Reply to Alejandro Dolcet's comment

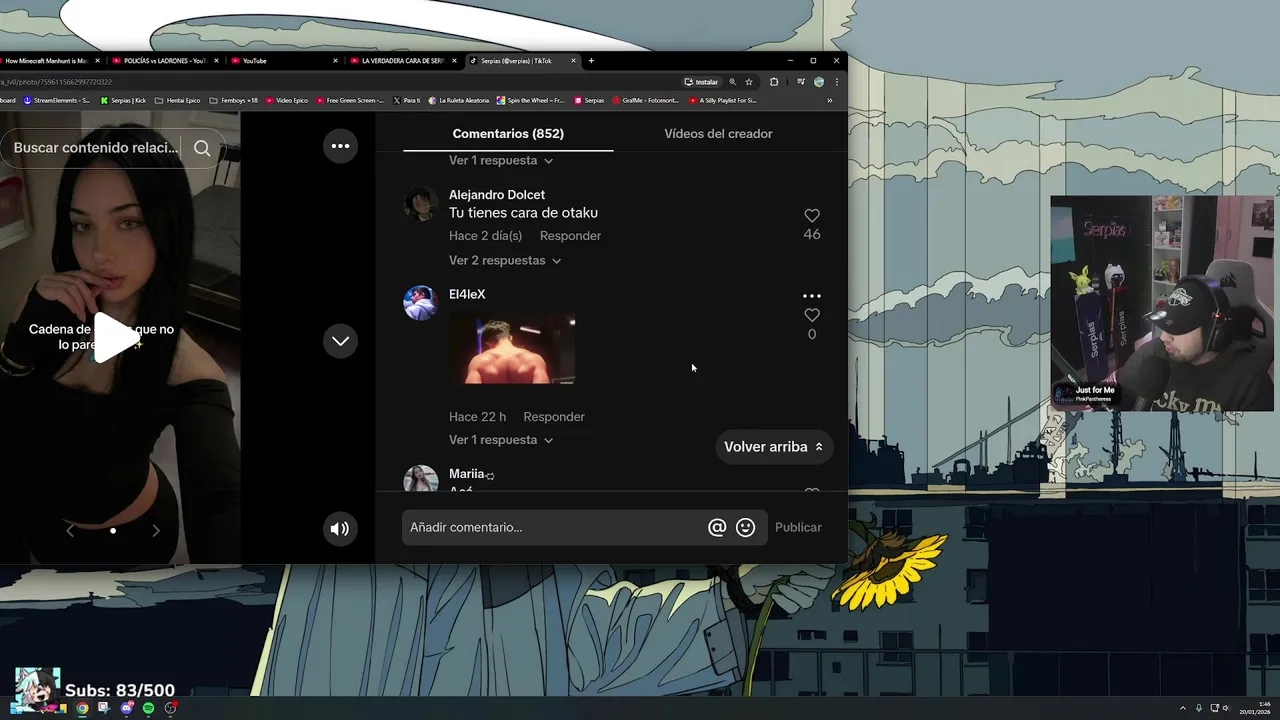tap(570, 236)
